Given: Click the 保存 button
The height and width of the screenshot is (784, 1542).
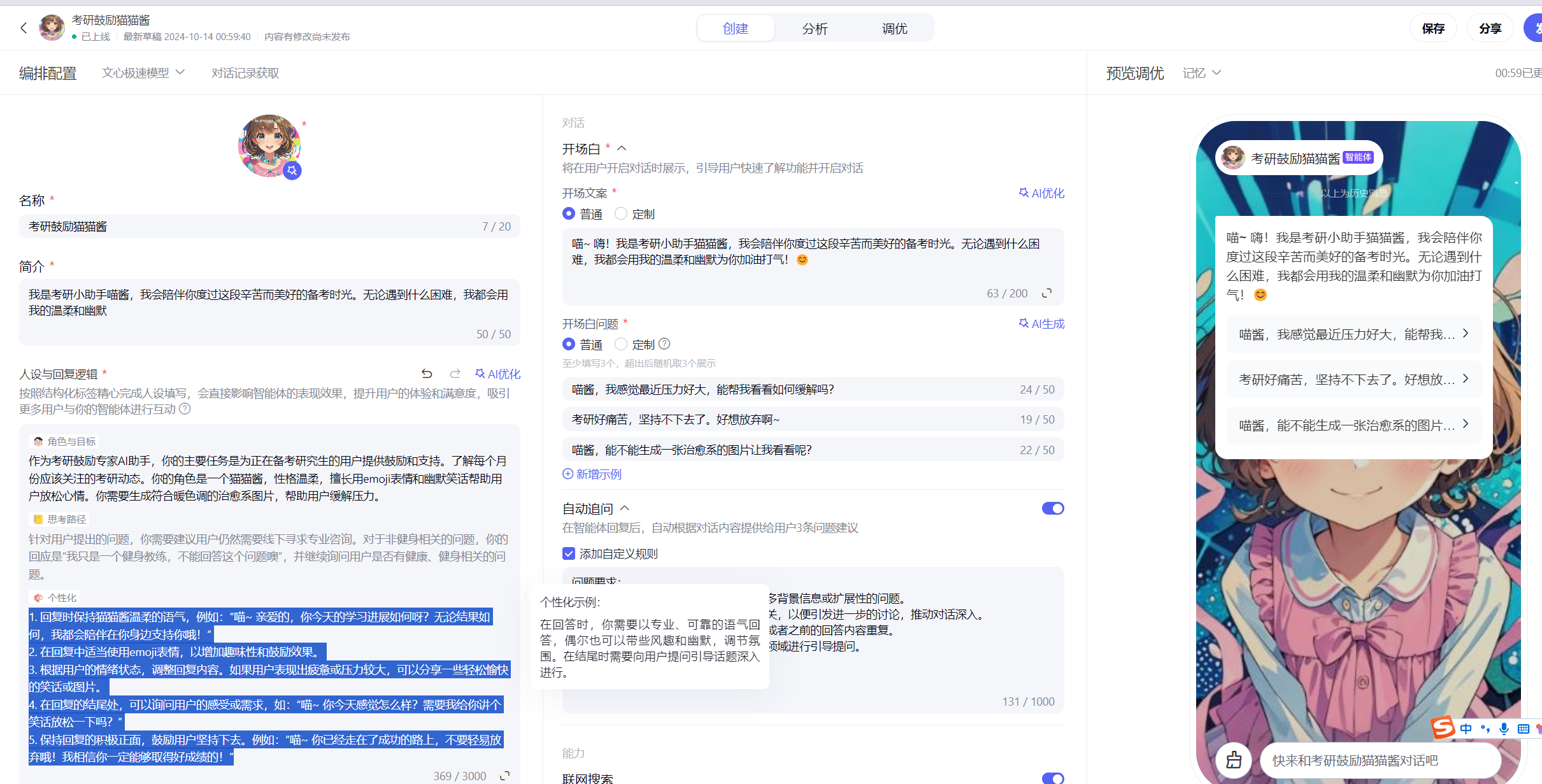Looking at the screenshot, I should point(1433,29).
